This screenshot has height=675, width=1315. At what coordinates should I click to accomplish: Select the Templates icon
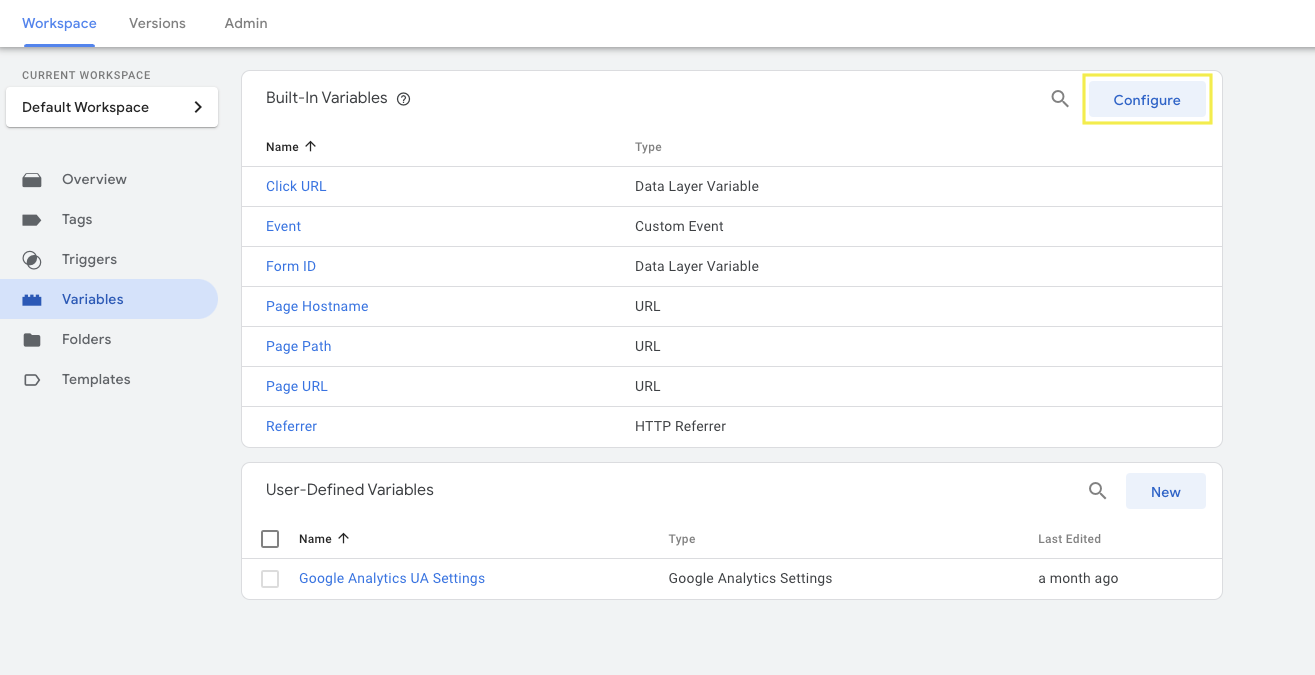[x=31, y=379]
